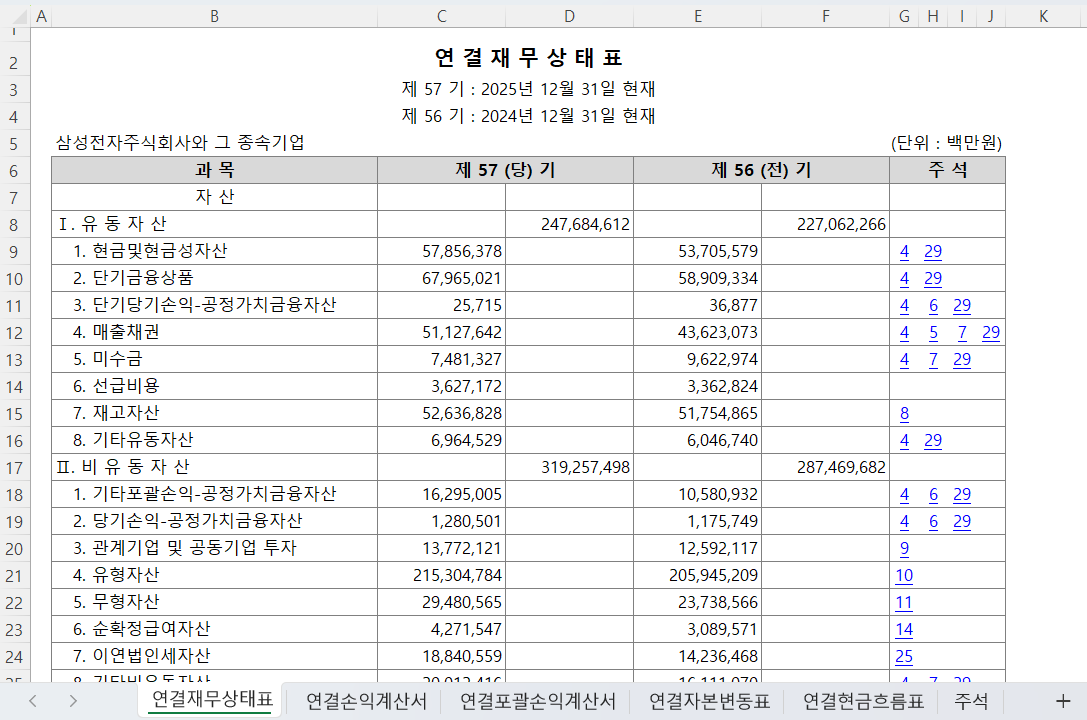Select column B by its header
1087x720 pixels.
tap(214, 16)
